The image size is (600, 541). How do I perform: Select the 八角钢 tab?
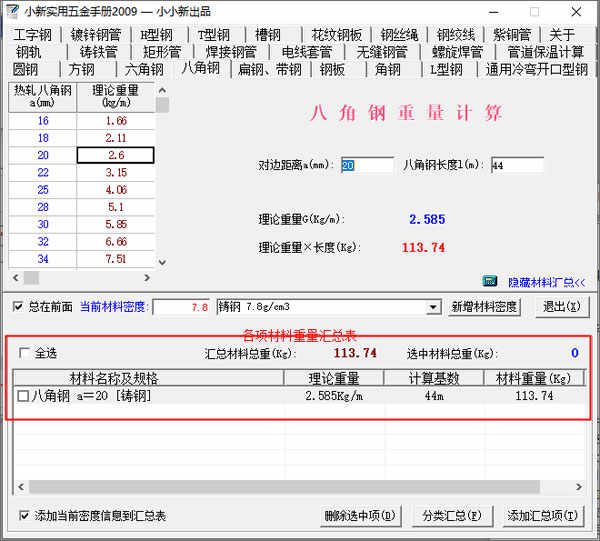[201, 68]
